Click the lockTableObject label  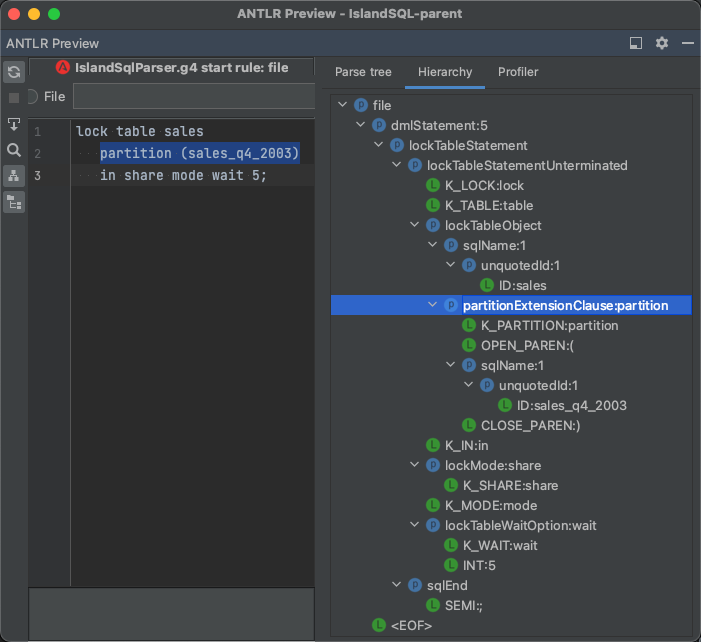tap(493, 225)
